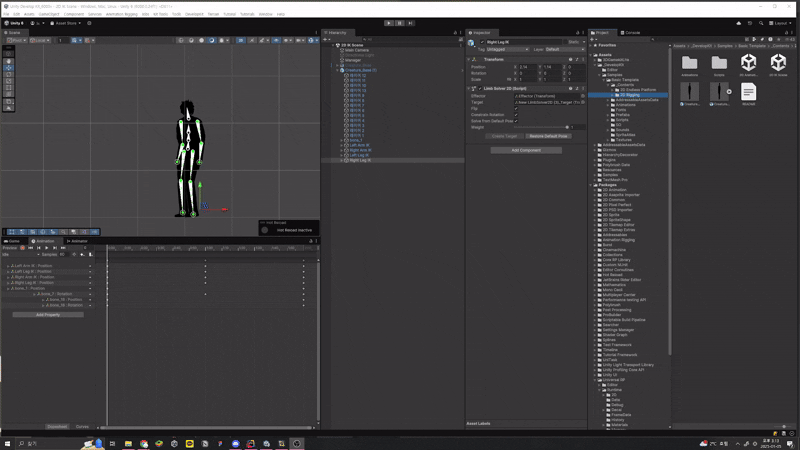This screenshot has width=800, height=450.
Task: Select the Rotate tool in Scene toolbar
Action: pos(9,74)
